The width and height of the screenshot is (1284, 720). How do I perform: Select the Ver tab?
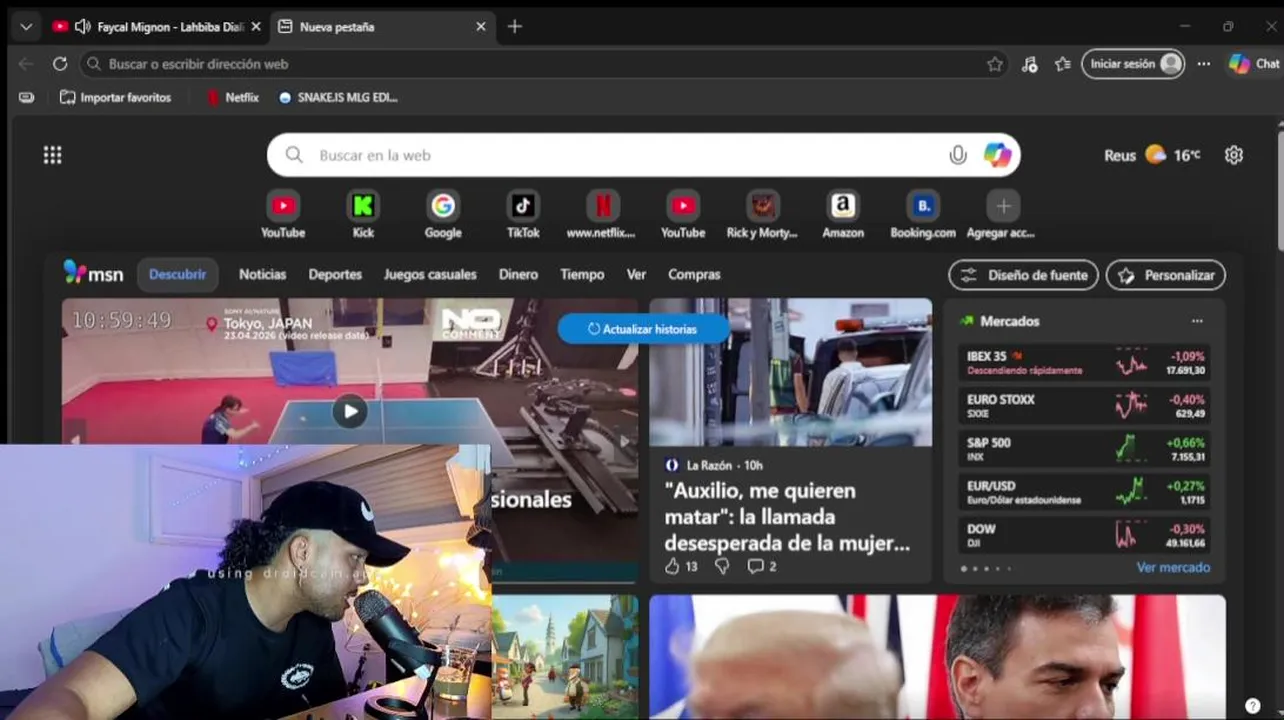click(636, 274)
